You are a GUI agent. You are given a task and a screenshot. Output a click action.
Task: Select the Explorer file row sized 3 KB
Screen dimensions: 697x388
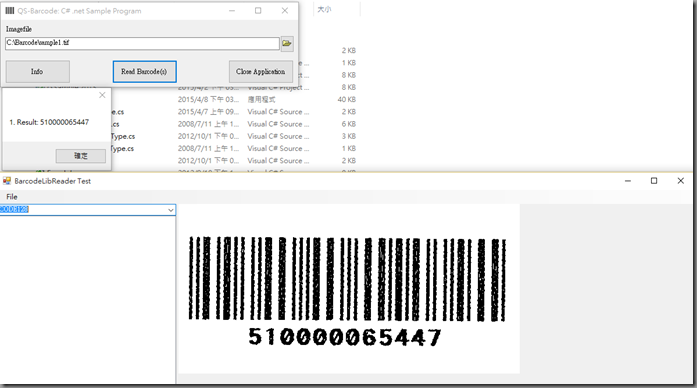tap(234, 136)
